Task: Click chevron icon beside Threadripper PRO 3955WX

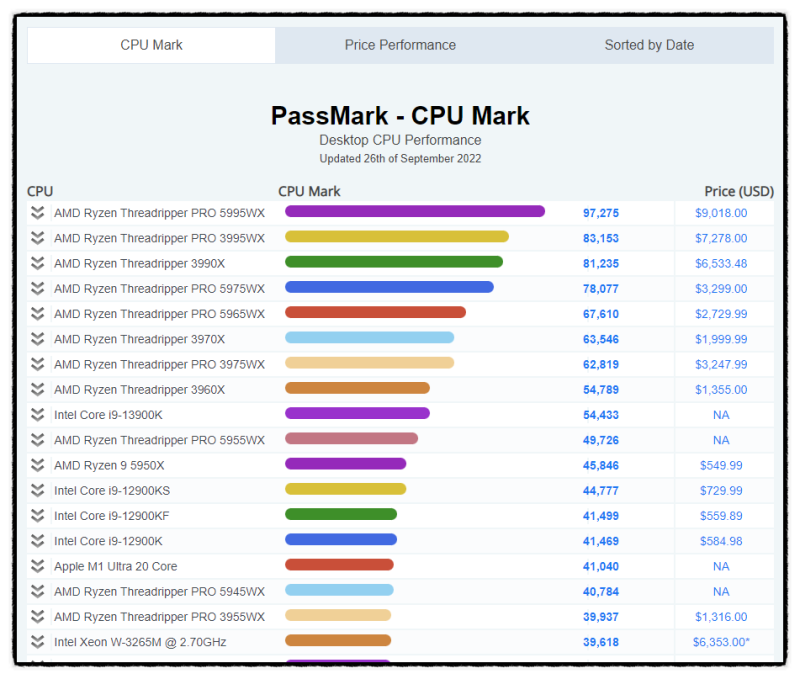Action: (37, 617)
